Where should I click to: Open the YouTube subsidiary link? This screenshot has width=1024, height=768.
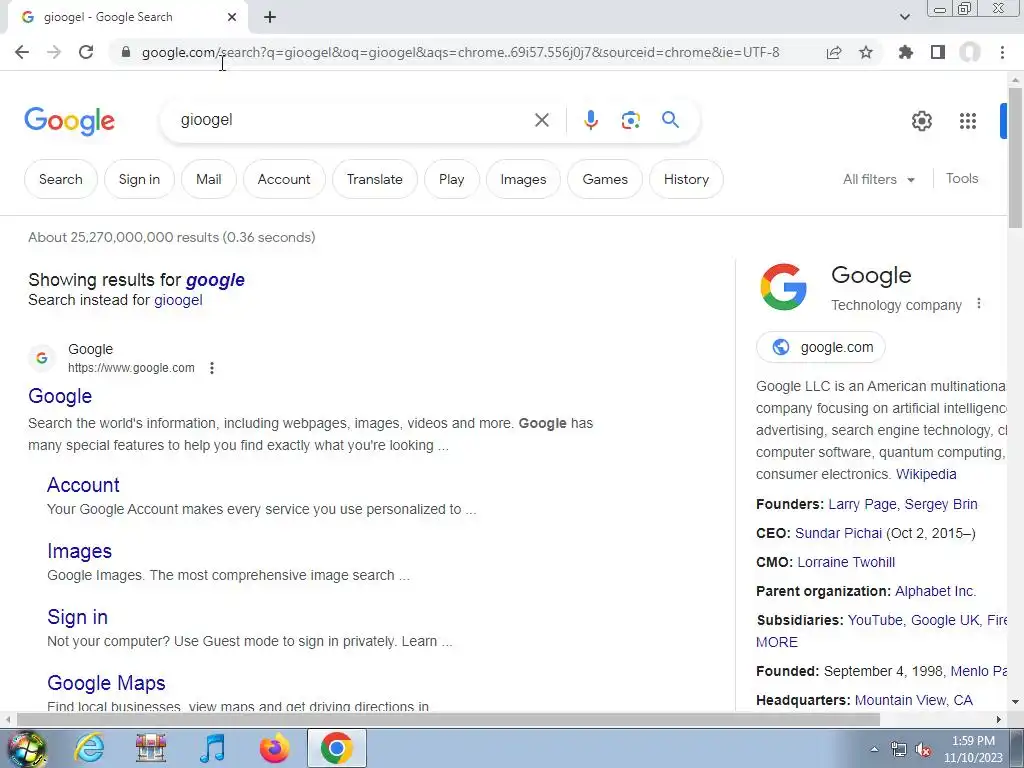click(875, 620)
